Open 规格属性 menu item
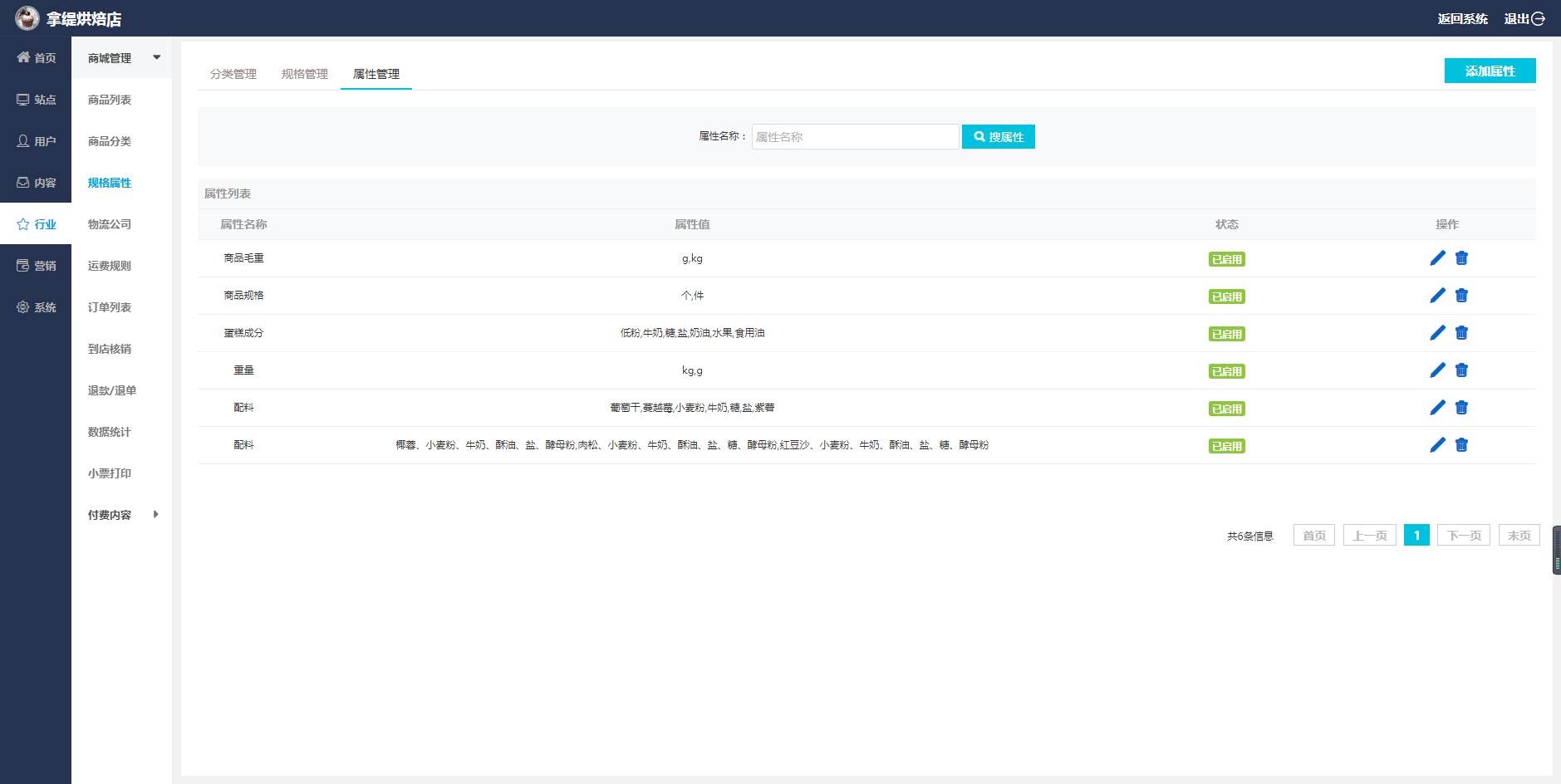Viewport: 1561px width, 784px height. pyautogui.click(x=110, y=183)
